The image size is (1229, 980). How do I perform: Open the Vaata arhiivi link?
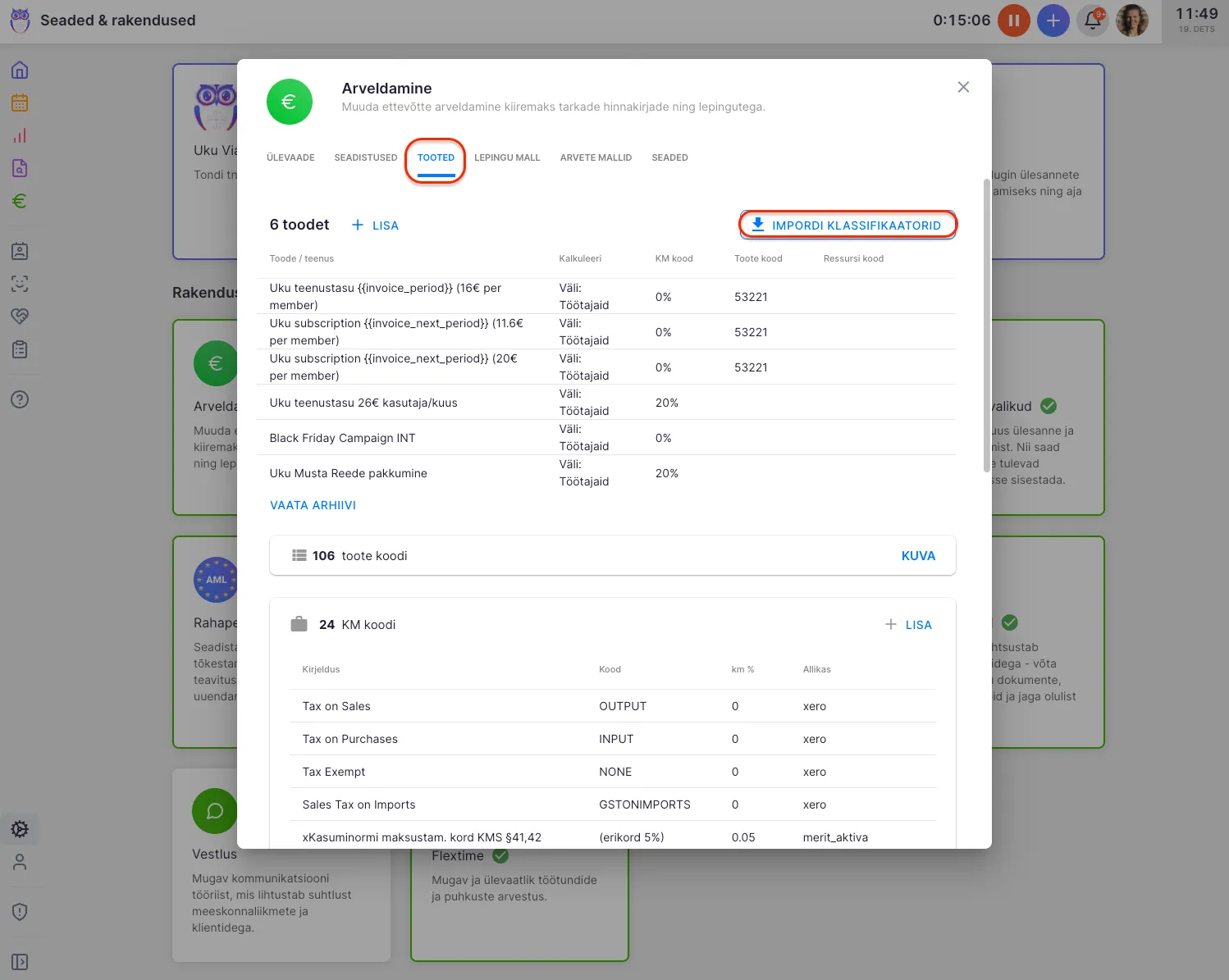pos(313,505)
